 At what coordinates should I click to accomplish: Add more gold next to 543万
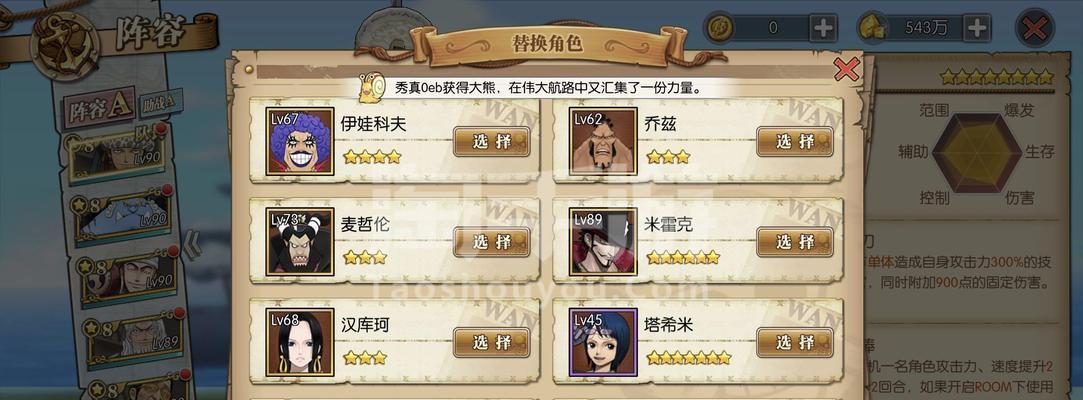pos(977,28)
